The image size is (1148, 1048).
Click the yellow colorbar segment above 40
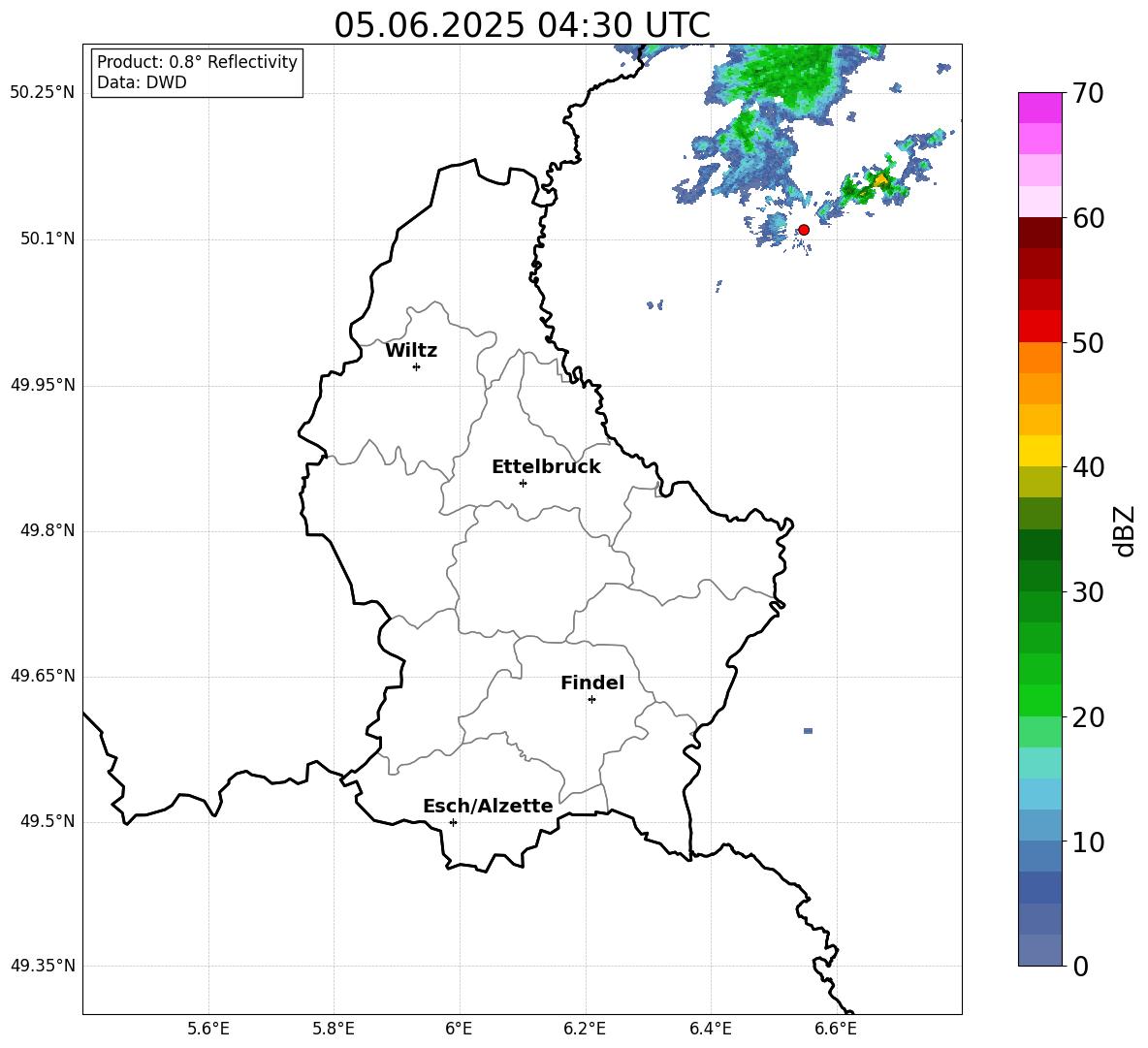(x=1039, y=451)
